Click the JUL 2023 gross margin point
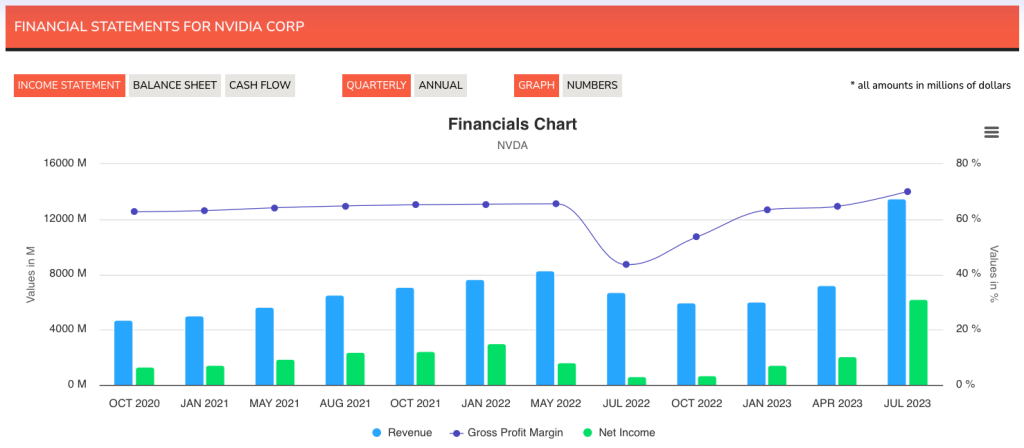This screenshot has height=448, width=1024. (907, 191)
